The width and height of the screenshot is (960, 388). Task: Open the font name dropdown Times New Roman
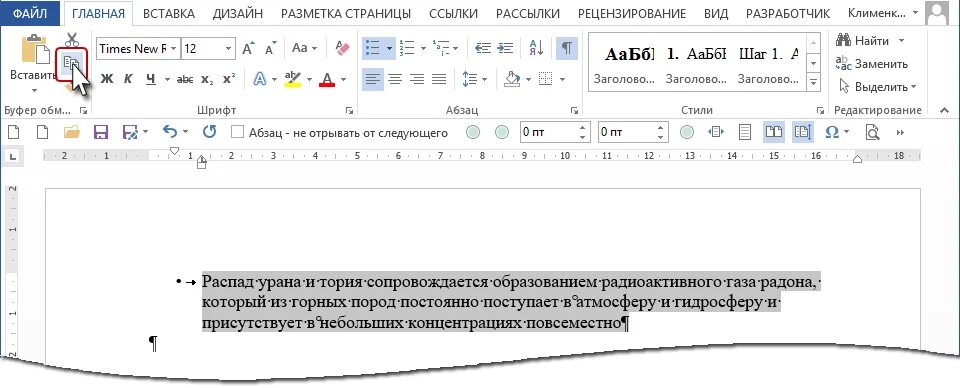click(x=174, y=48)
